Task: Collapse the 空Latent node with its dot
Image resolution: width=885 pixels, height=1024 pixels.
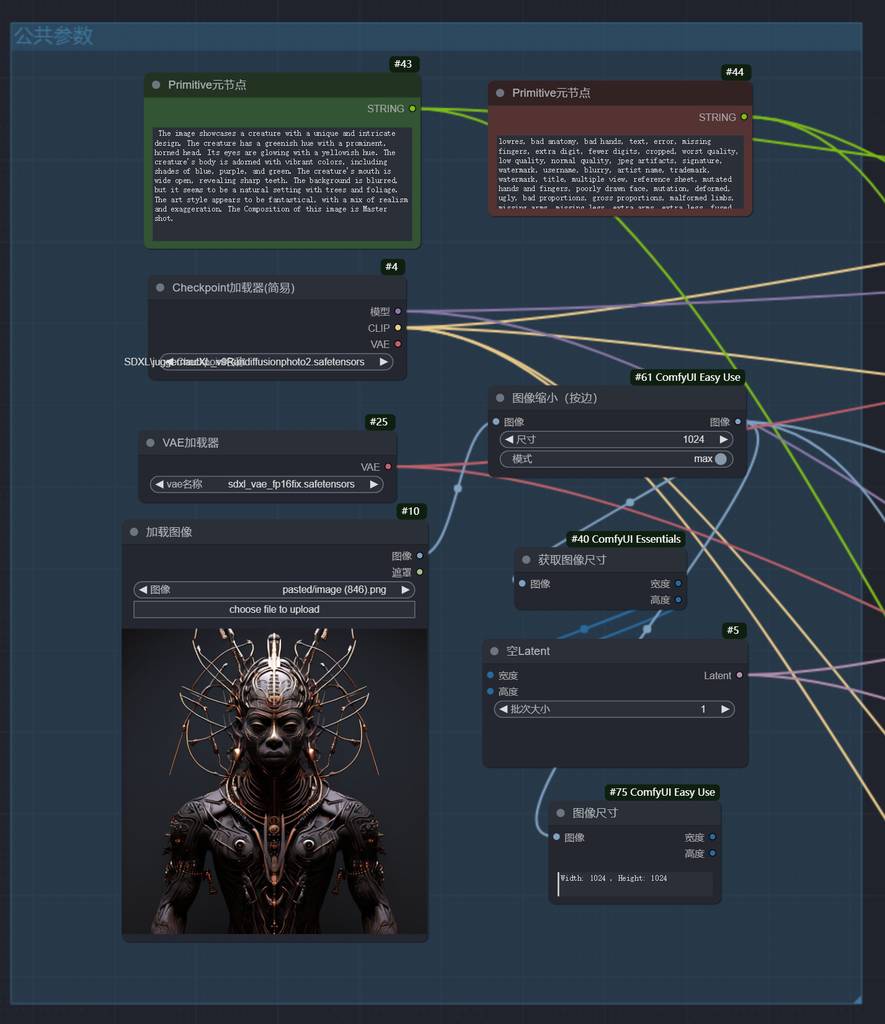Action: tap(494, 651)
